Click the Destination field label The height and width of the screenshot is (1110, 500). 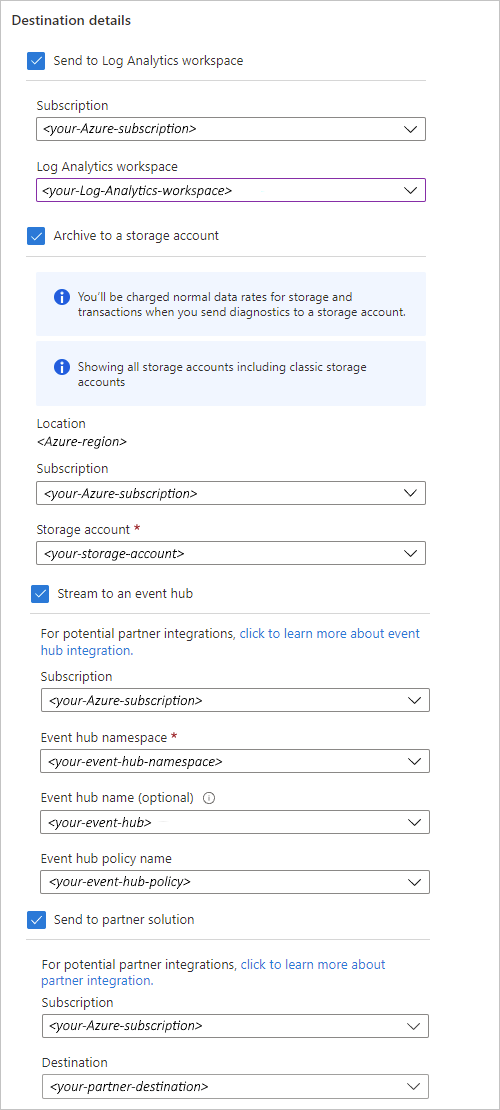(74, 1063)
